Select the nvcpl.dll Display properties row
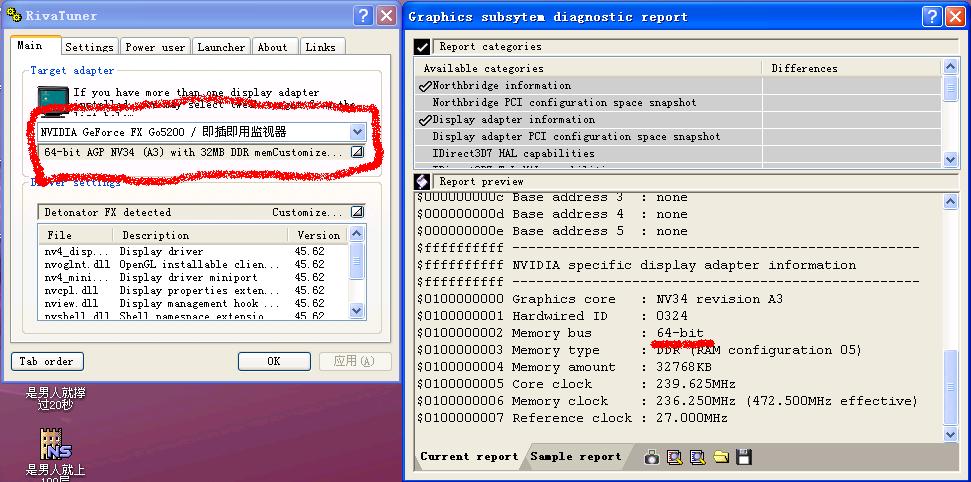This screenshot has width=971, height=482. (x=193, y=291)
